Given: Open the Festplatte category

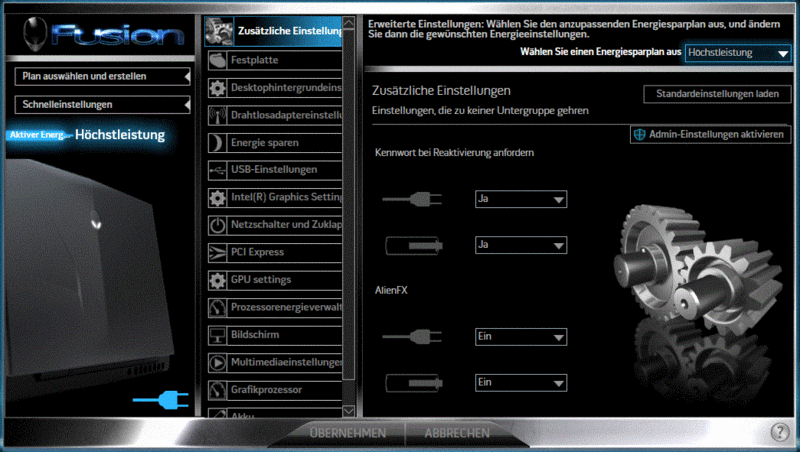Looking at the screenshot, I should click(274, 60).
